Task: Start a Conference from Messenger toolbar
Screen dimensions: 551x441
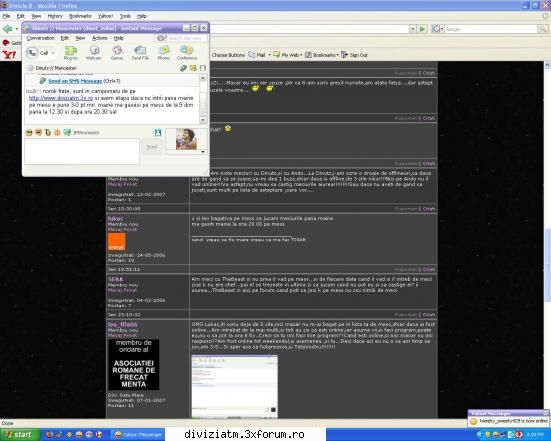Action: [187, 53]
